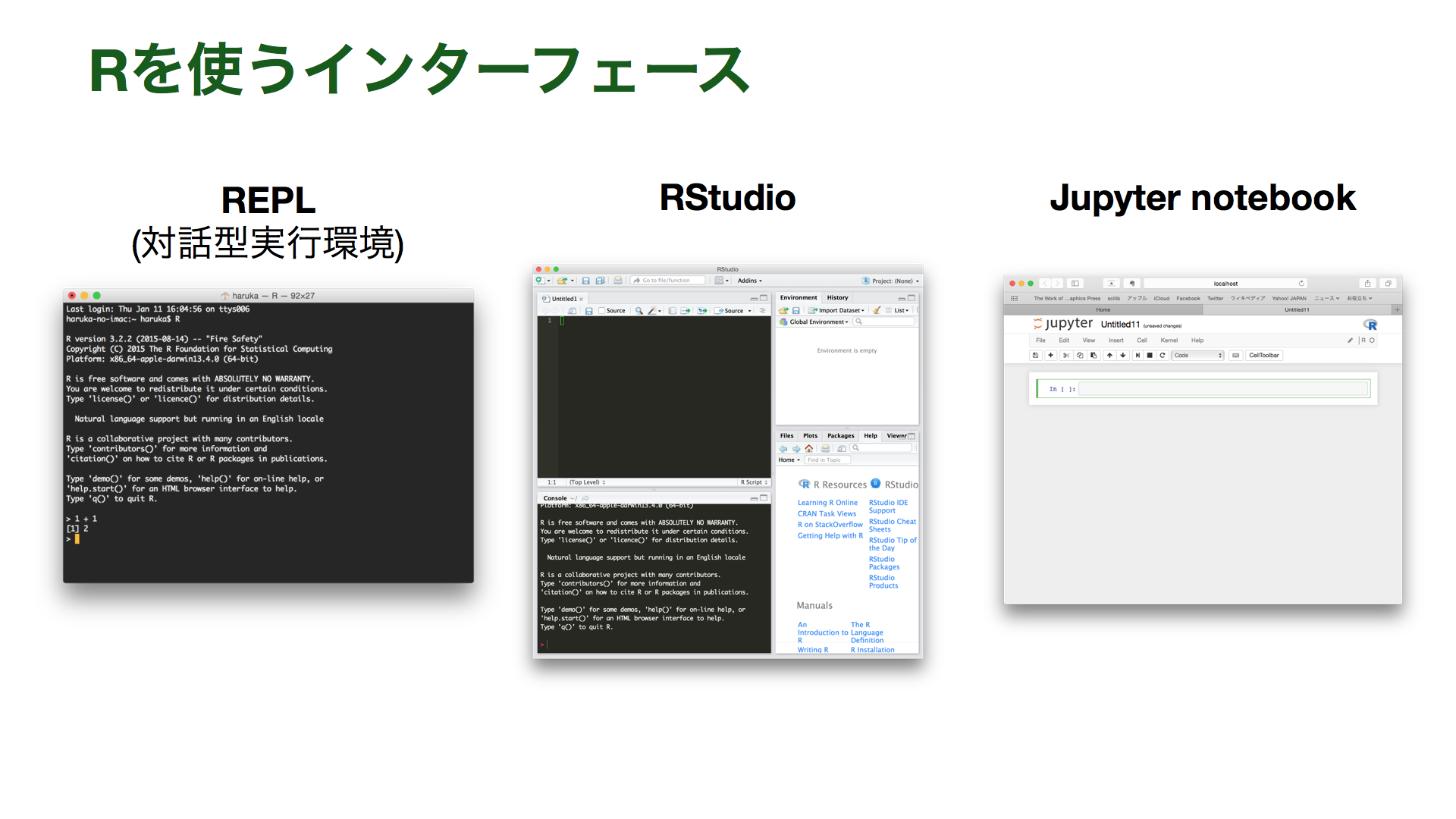
Task: Click the home icon in RStudio Help pane
Action: pos(809,448)
